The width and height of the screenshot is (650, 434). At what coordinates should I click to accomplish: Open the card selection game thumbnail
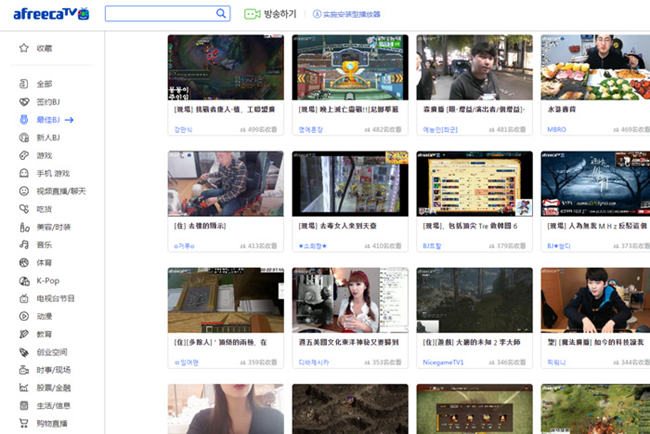click(x=474, y=409)
